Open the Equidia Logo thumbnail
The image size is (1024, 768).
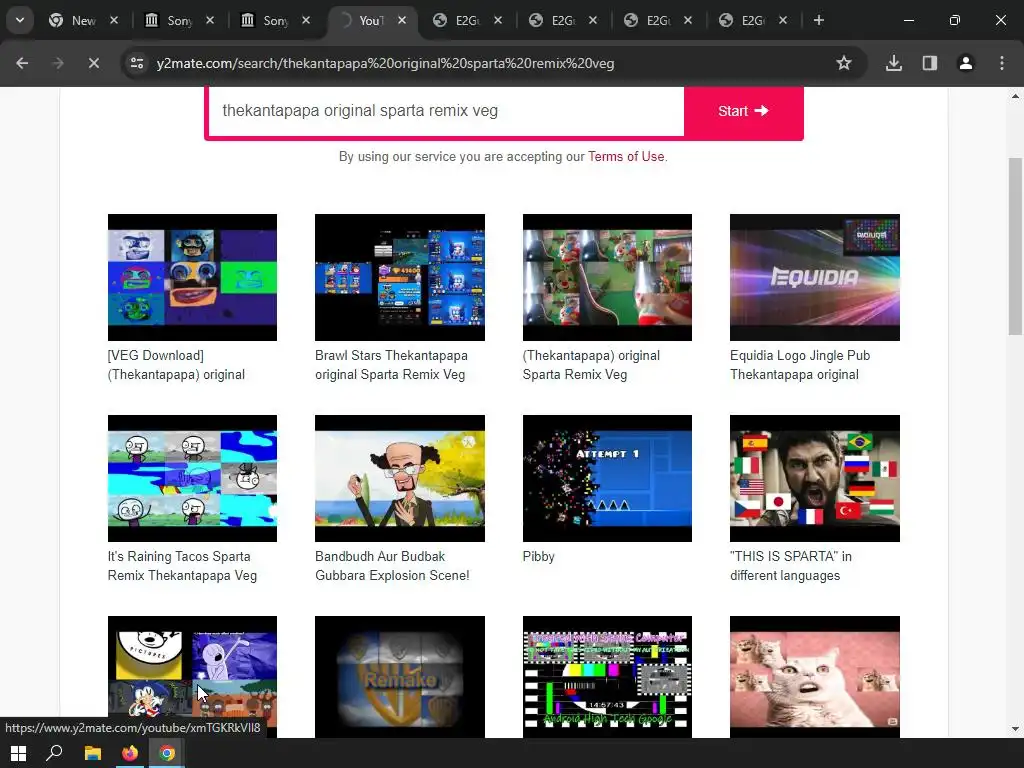point(815,278)
